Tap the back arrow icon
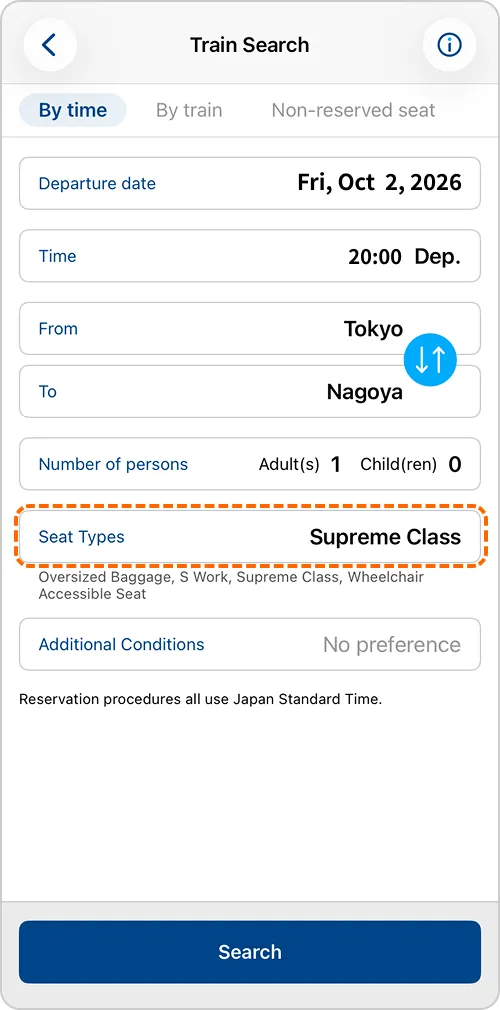 coord(50,45)
